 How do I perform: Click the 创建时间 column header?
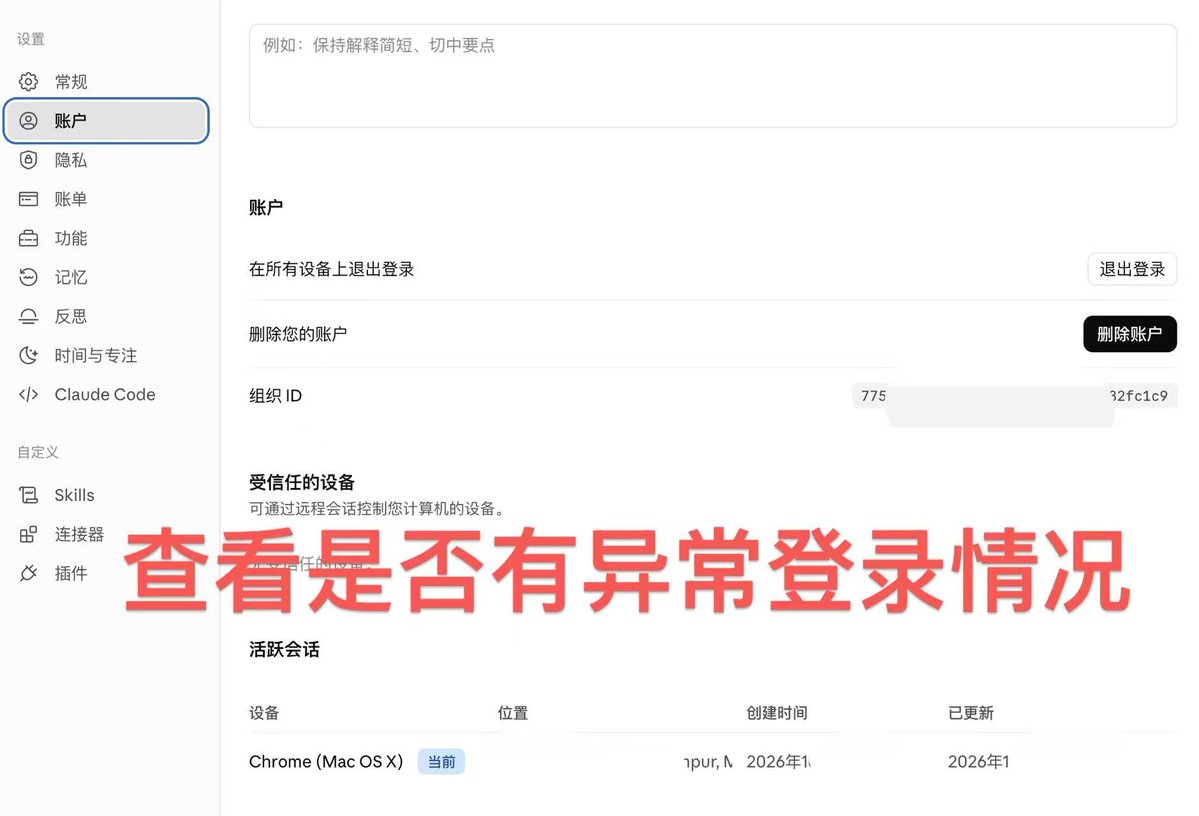tap(777, 713)
